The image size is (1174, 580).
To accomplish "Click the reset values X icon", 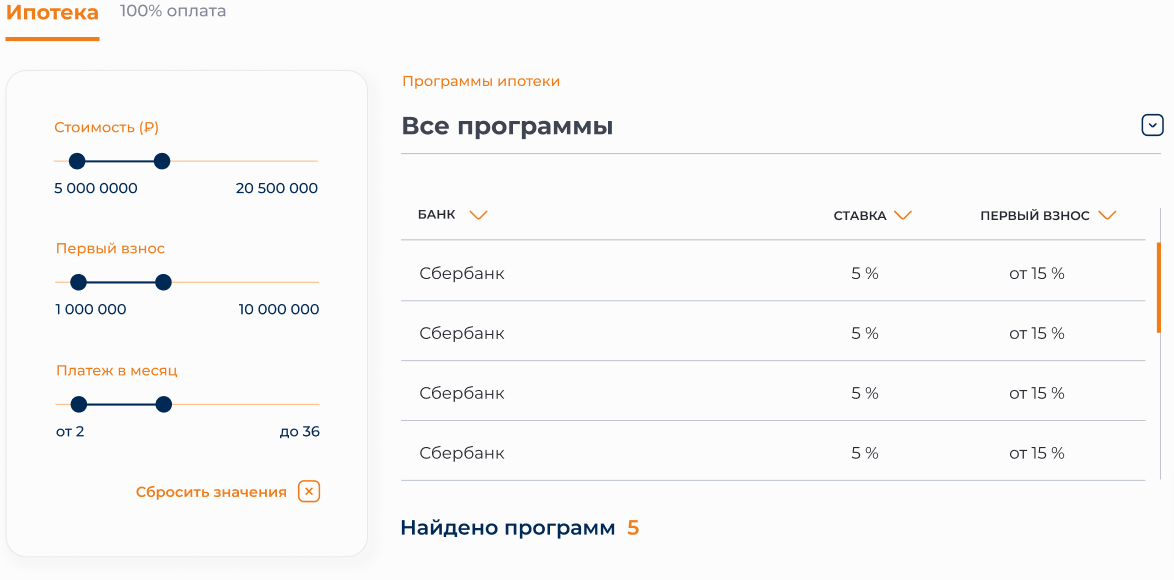I will click(309, 492).
